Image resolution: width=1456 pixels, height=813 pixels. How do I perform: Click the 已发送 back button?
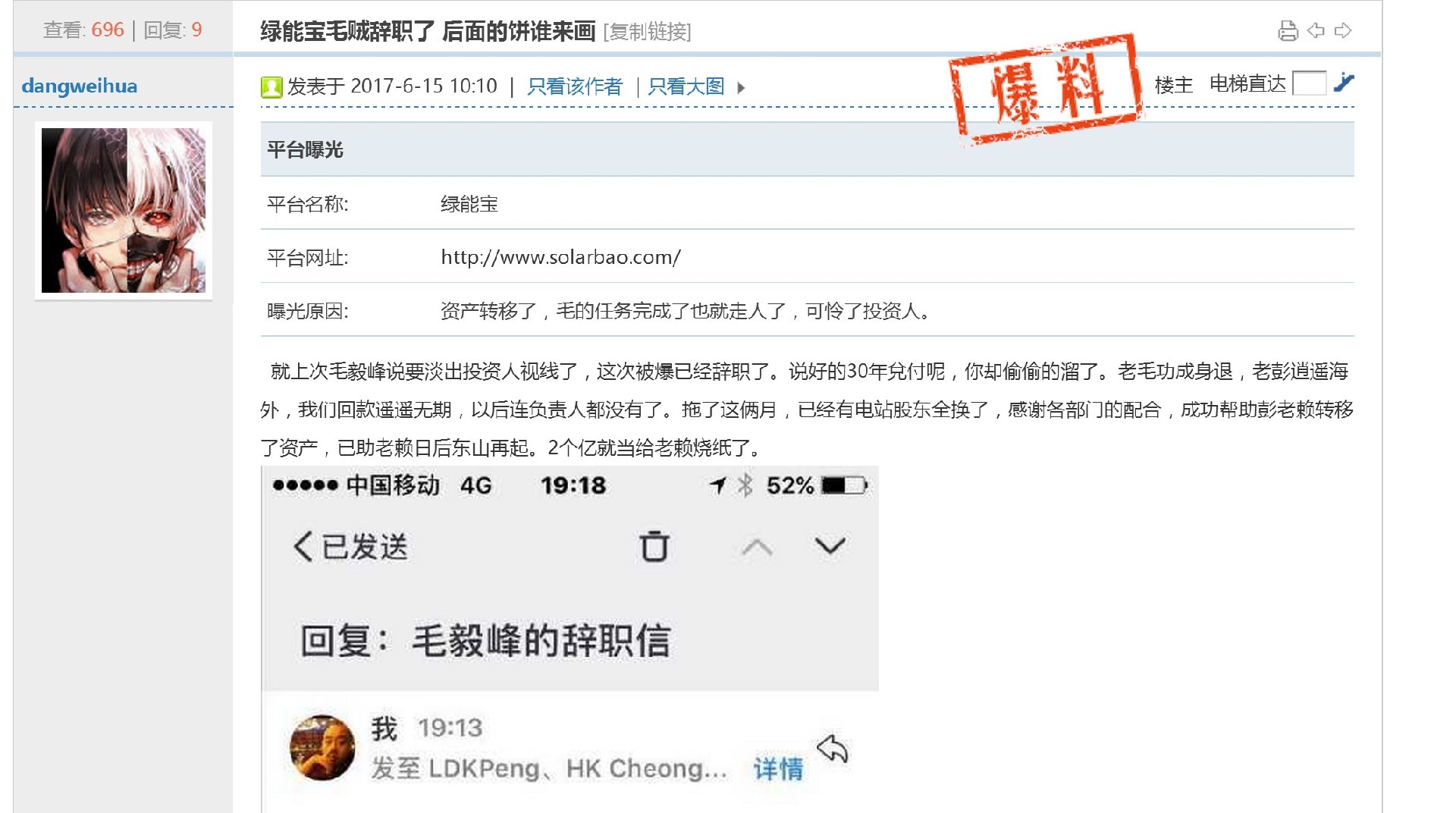pyautogui.click(x=350, y=546)
